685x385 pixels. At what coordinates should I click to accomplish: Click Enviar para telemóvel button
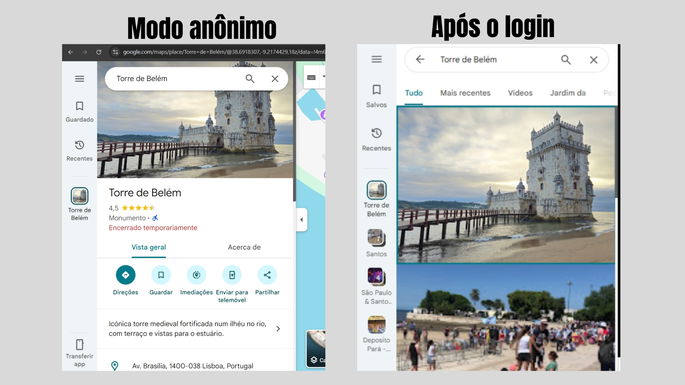click(232, 284)
